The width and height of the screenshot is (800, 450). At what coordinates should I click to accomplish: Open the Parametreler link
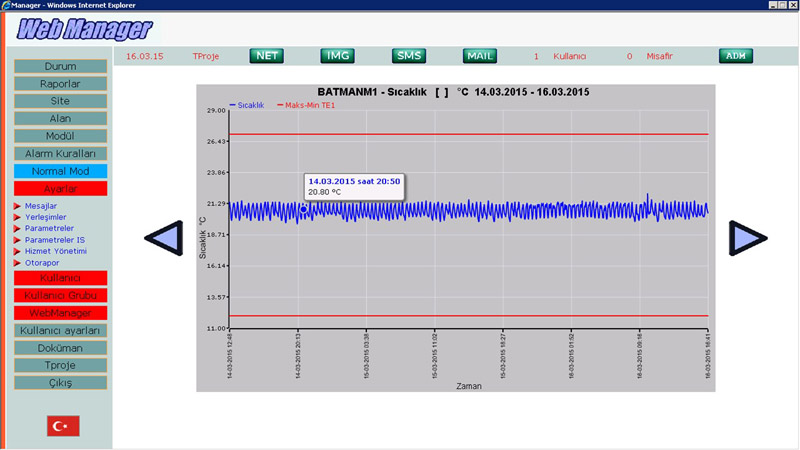click(x=49, y=229)
